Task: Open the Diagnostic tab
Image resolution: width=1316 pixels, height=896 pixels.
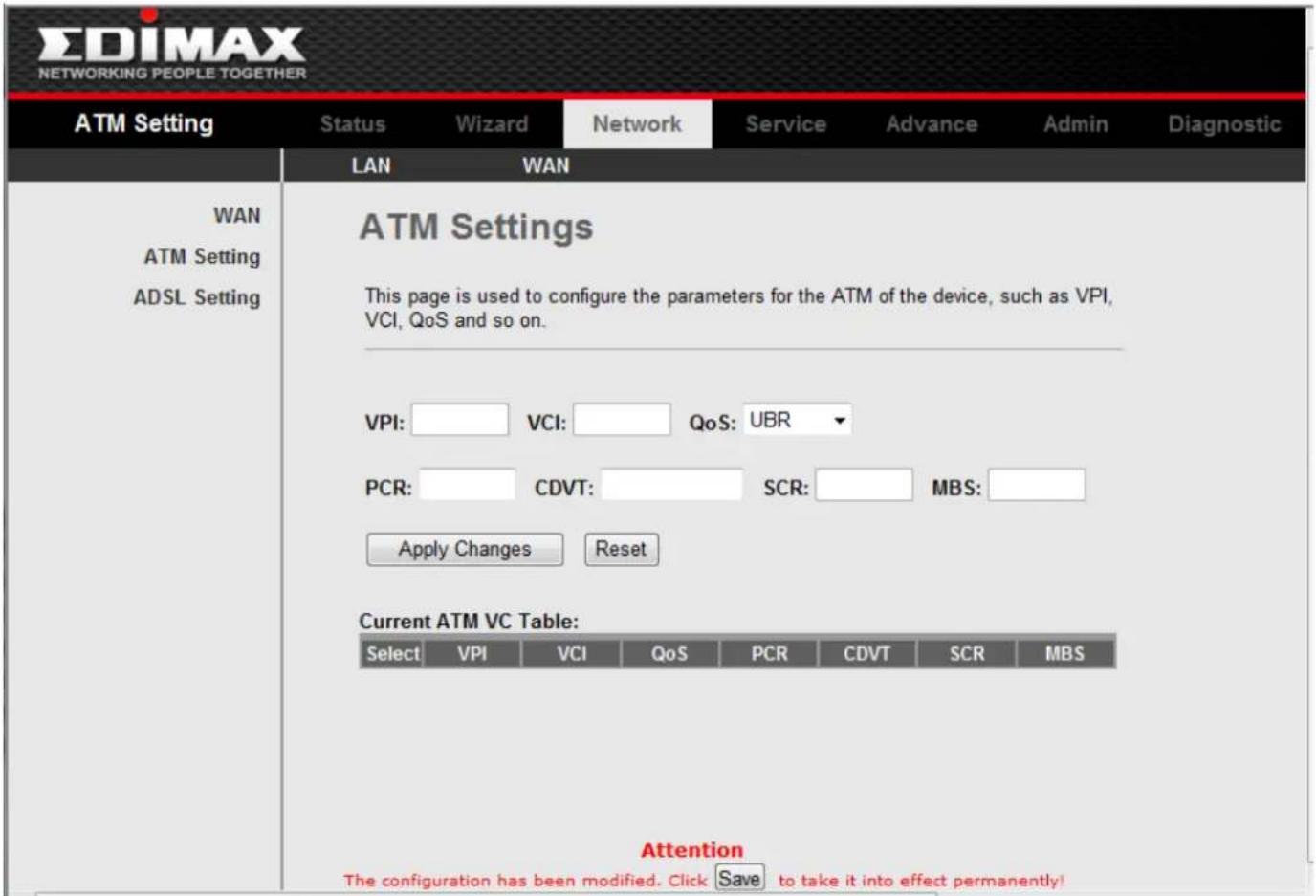Action: pyautogui.click(x=1224, y=124)
